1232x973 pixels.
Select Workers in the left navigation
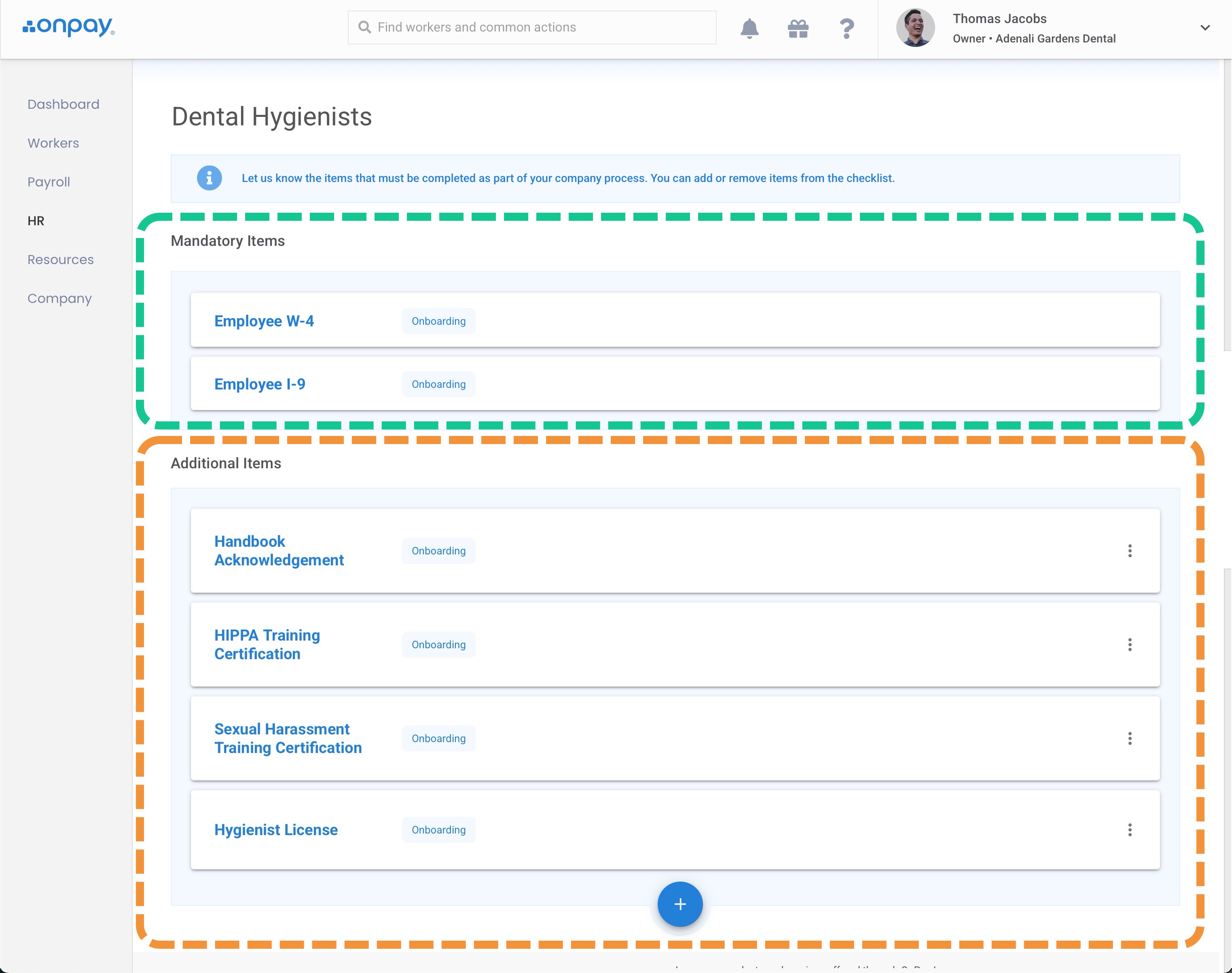pos(53,143)
